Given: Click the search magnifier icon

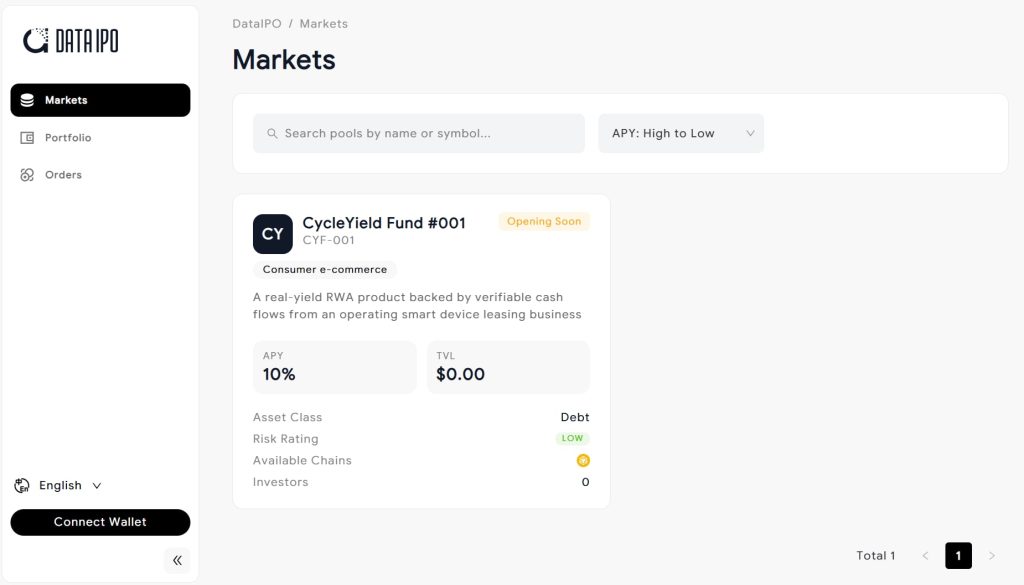Looking at the screenshot, I should (x=272, y=133).
